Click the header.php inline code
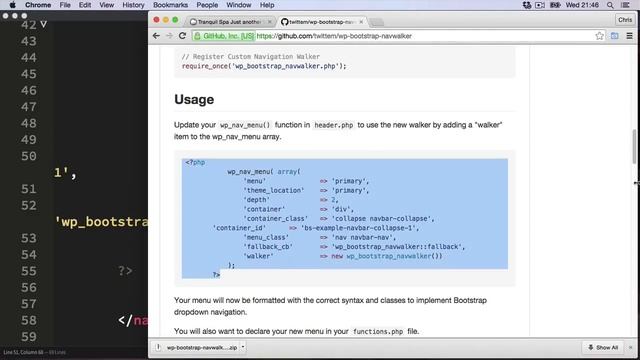Viewport: 640px width, 360px height. (333, 125)
